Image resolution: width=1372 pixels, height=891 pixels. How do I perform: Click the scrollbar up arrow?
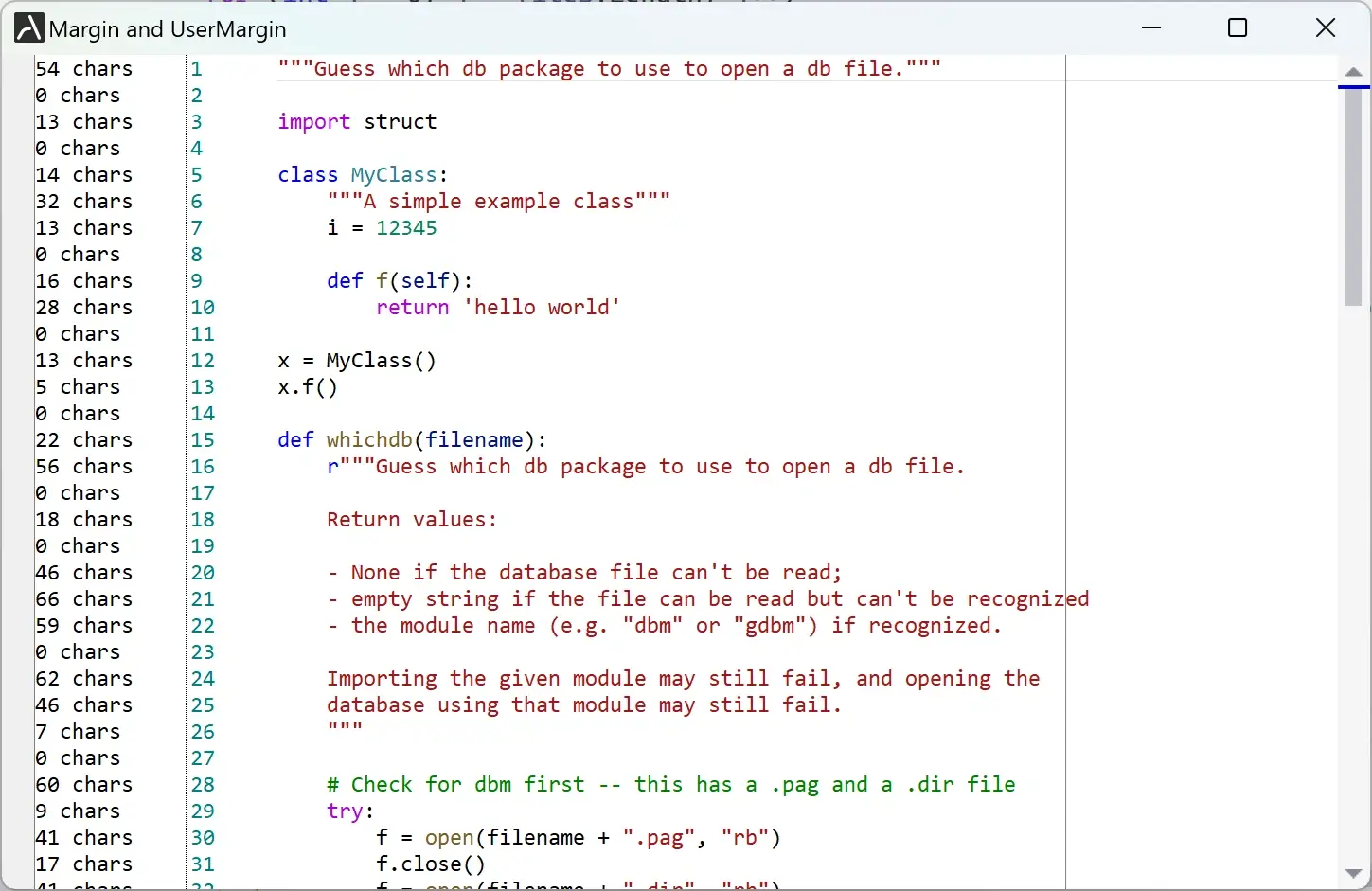[1353, 70]
